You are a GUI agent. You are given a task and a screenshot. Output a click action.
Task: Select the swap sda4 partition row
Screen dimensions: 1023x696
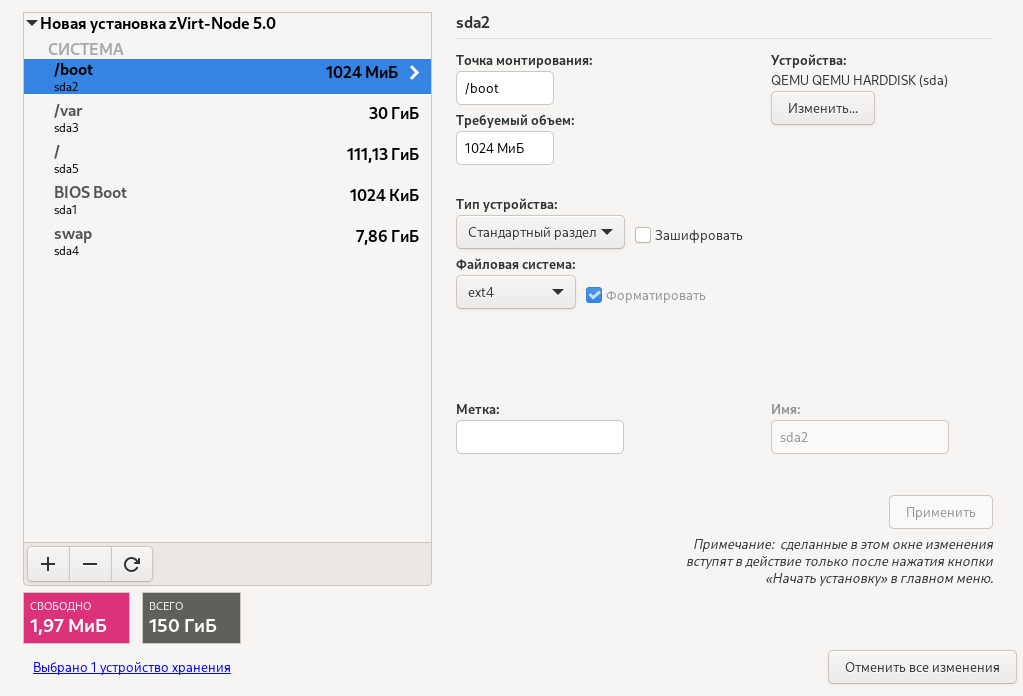coord(227,241)
